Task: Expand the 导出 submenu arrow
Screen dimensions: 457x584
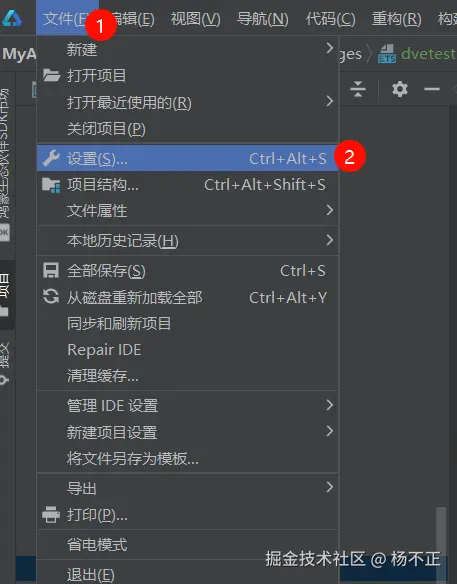Action: (x=329, y=486)
